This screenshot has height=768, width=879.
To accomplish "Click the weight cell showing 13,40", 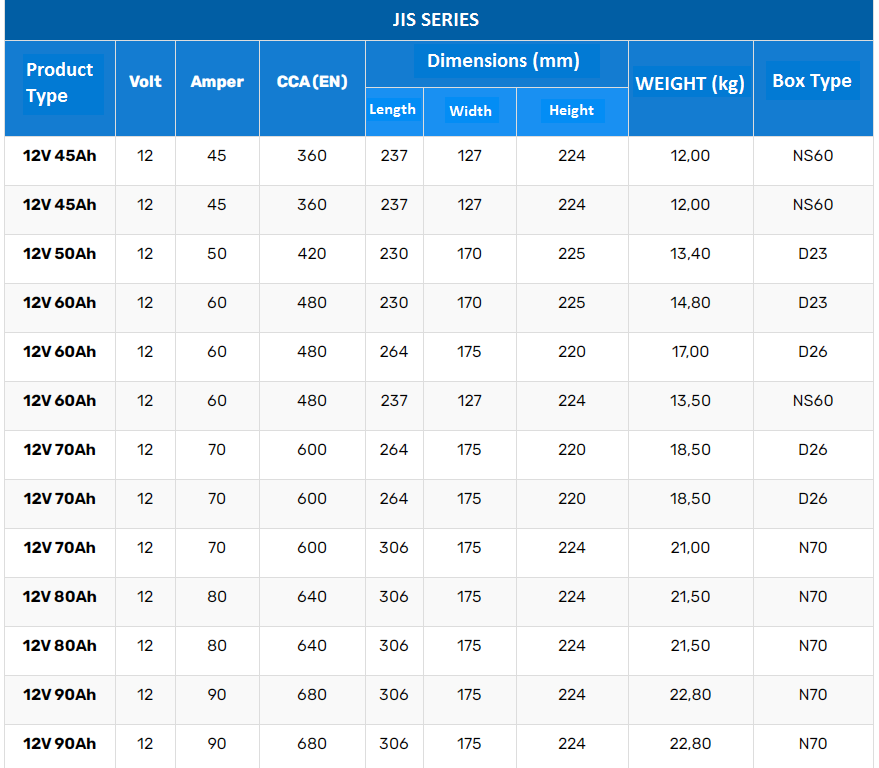I will [690, 254].
